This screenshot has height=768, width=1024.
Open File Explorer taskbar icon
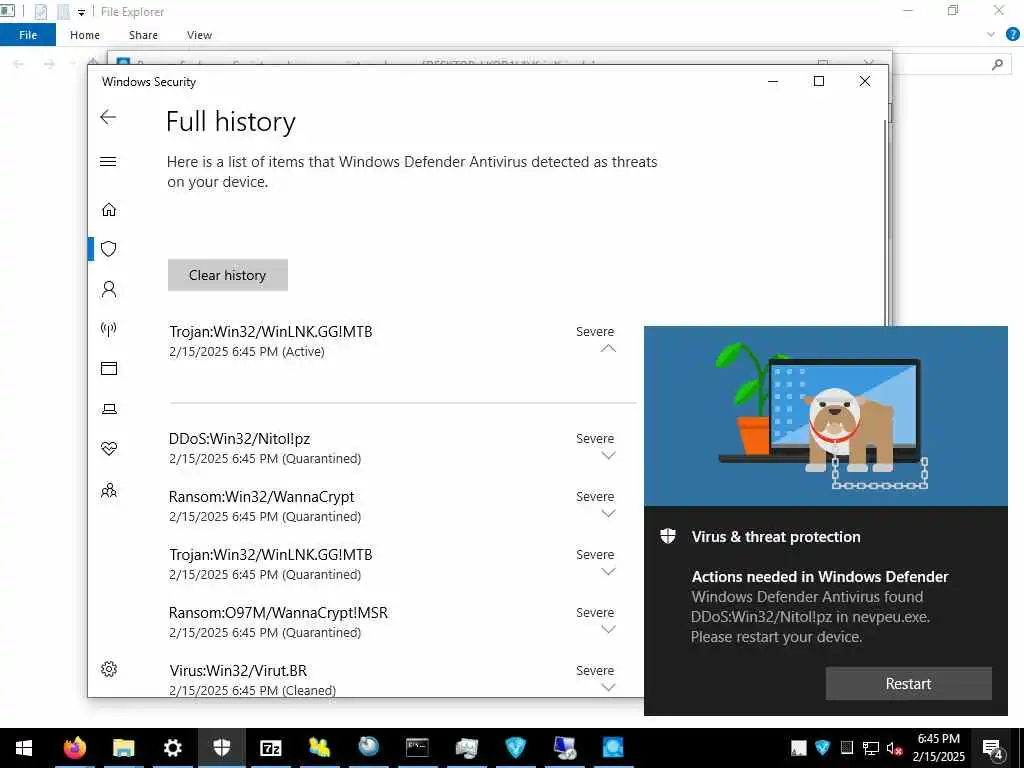pos(123,748)
